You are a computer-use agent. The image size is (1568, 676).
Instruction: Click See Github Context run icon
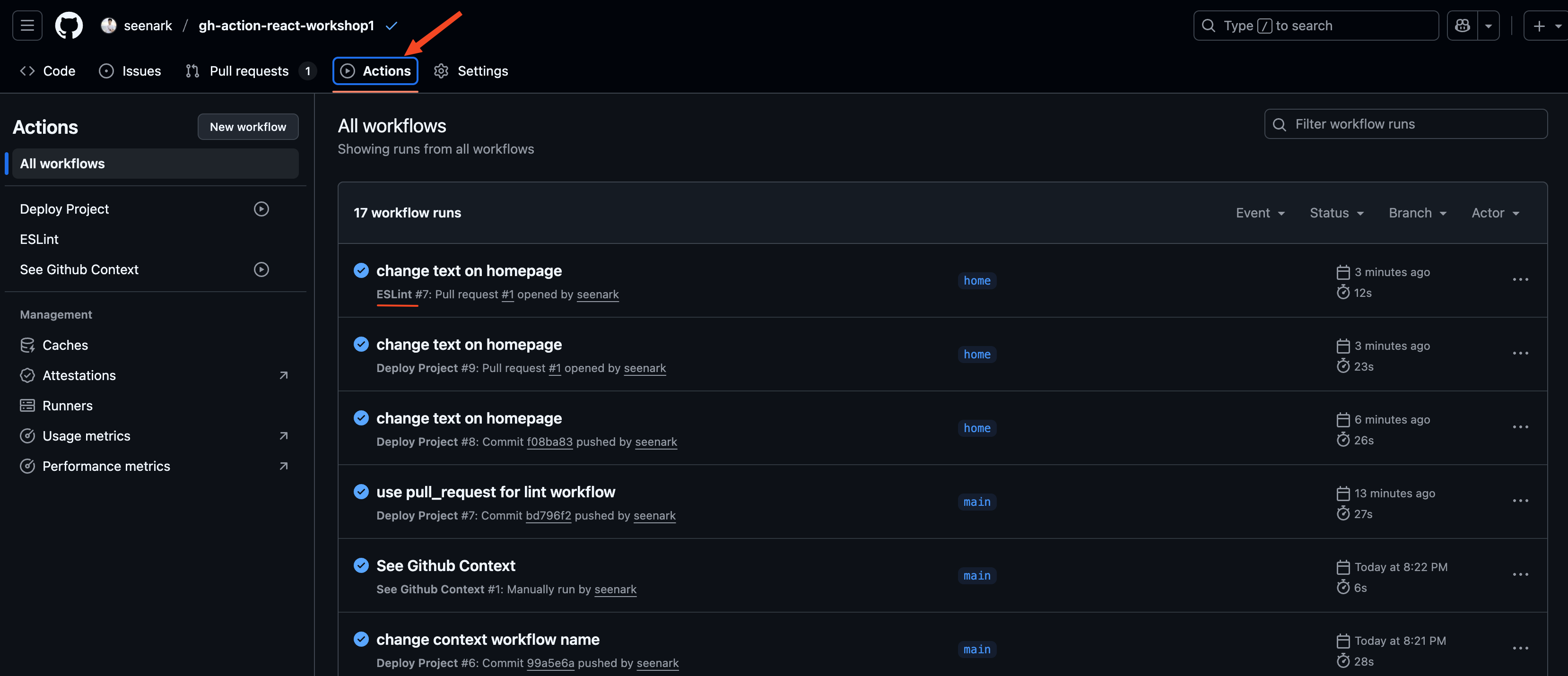261,269
